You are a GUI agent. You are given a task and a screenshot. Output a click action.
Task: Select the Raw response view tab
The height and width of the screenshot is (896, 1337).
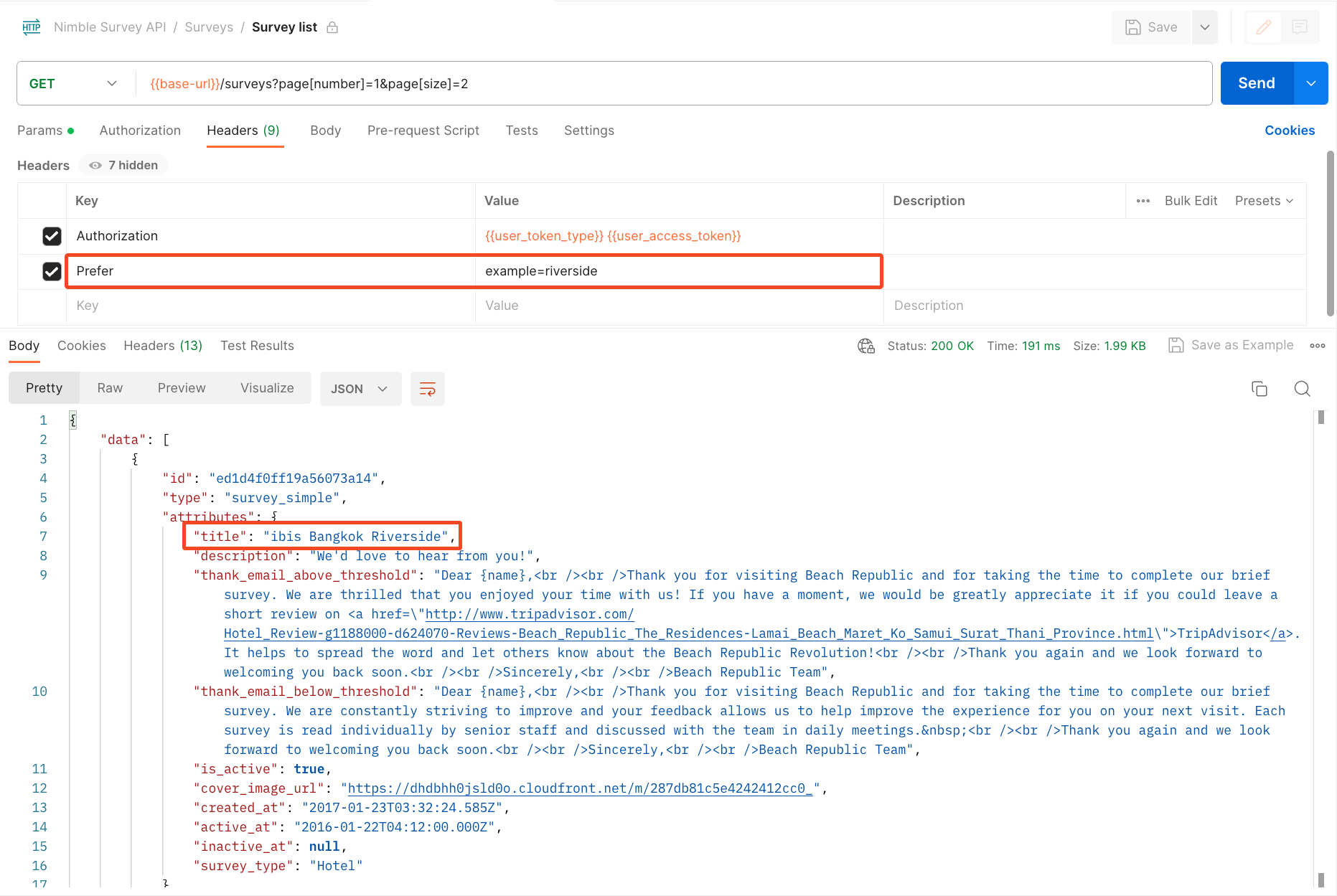click(110, 388)
